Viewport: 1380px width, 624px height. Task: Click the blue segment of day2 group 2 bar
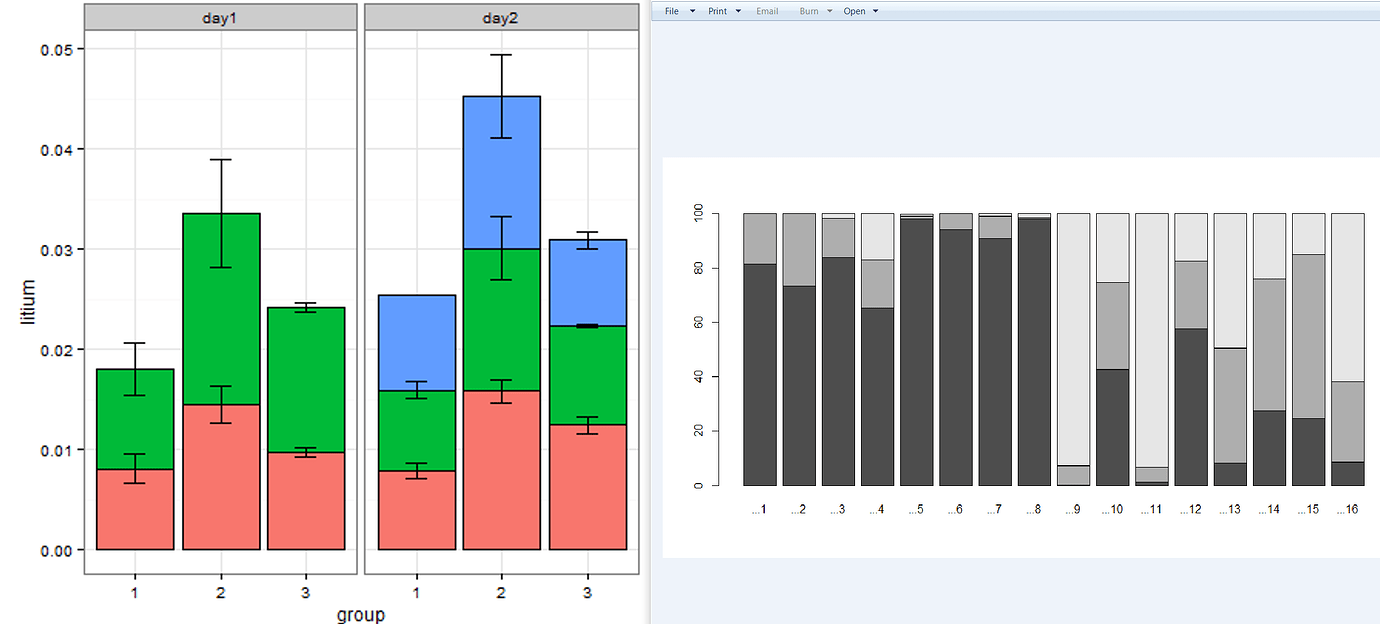[502, 170]
